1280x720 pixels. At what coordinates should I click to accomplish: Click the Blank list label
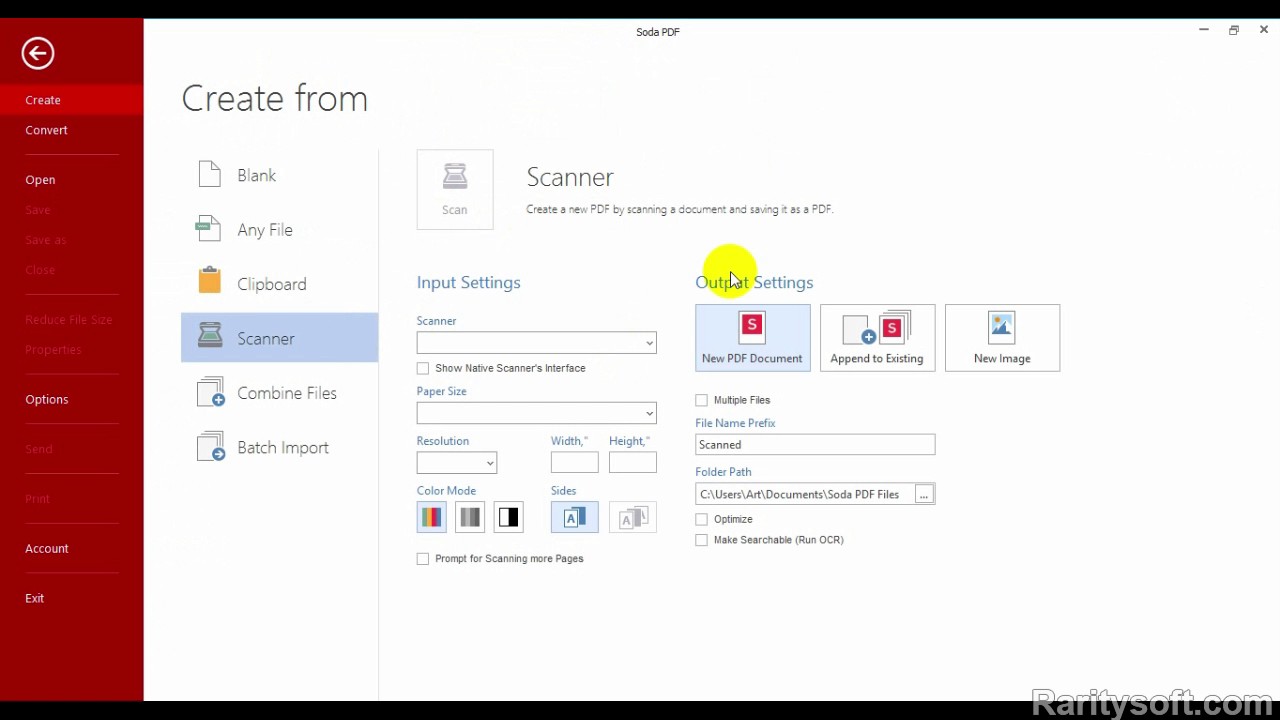click(257, 175)
